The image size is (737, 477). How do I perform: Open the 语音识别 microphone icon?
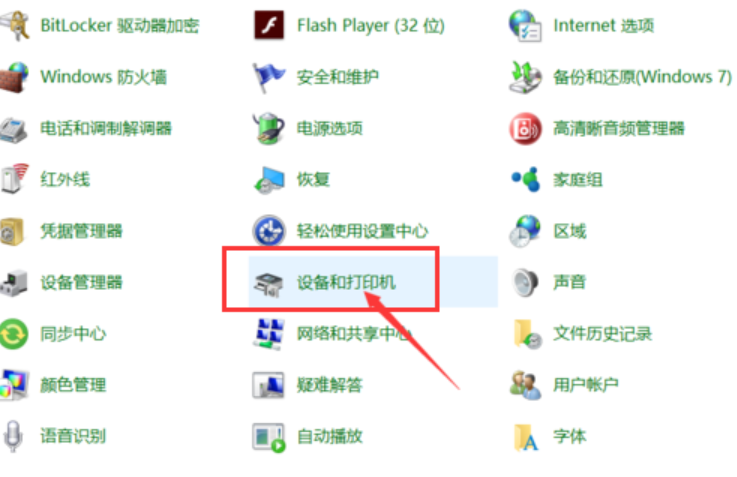pos(13,436)
